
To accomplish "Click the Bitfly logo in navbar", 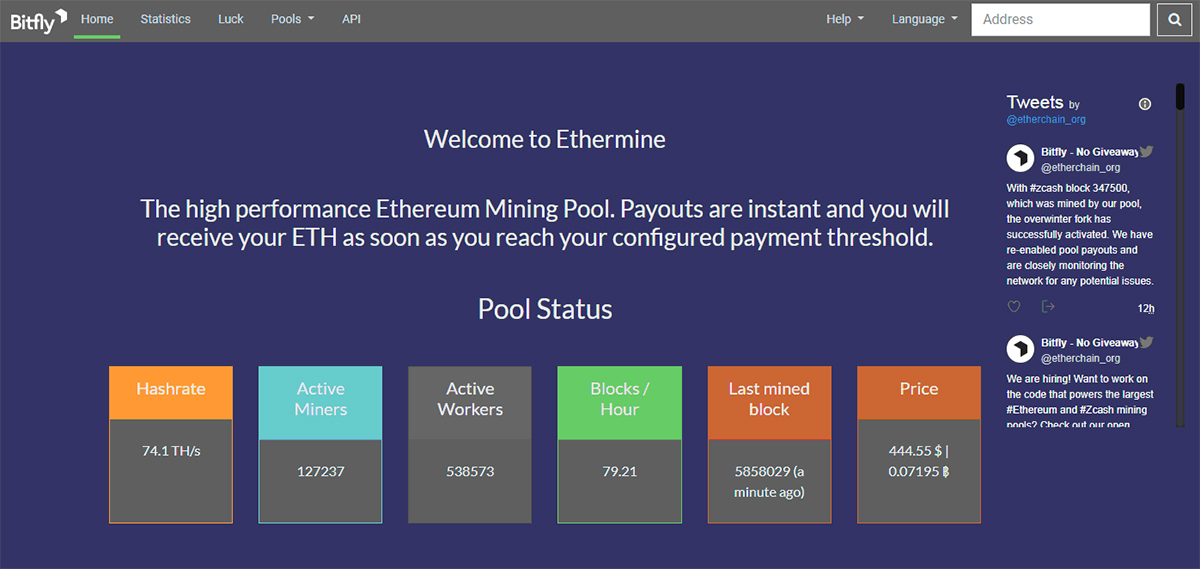I will coord(38,19).
